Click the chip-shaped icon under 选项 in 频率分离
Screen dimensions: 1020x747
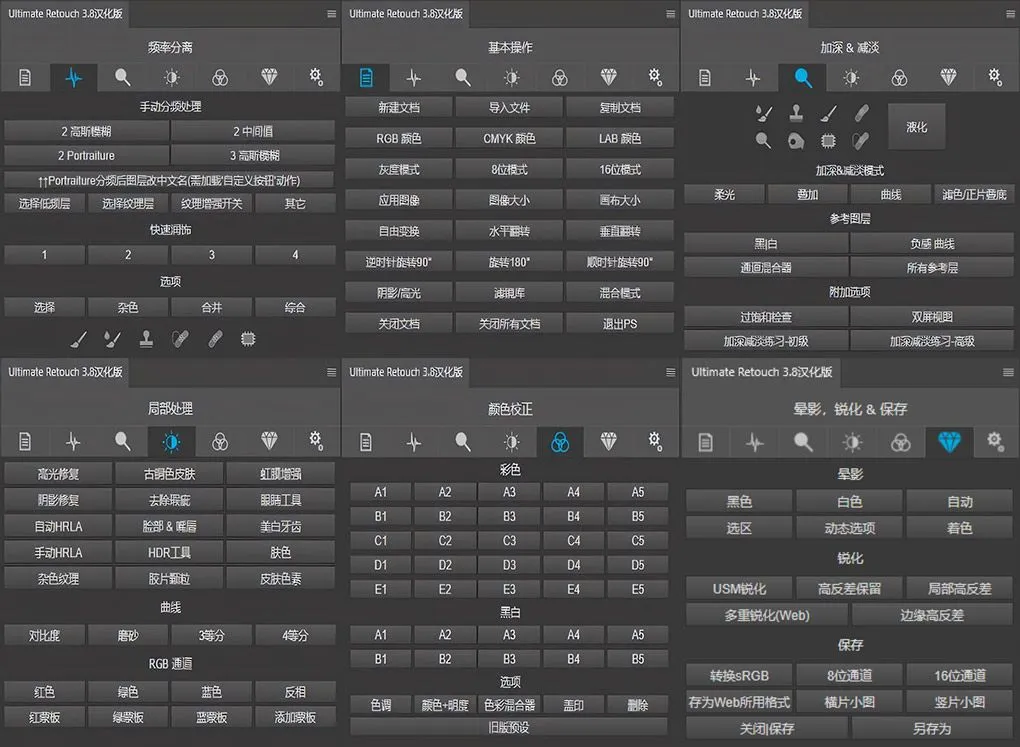pos(248,339)
